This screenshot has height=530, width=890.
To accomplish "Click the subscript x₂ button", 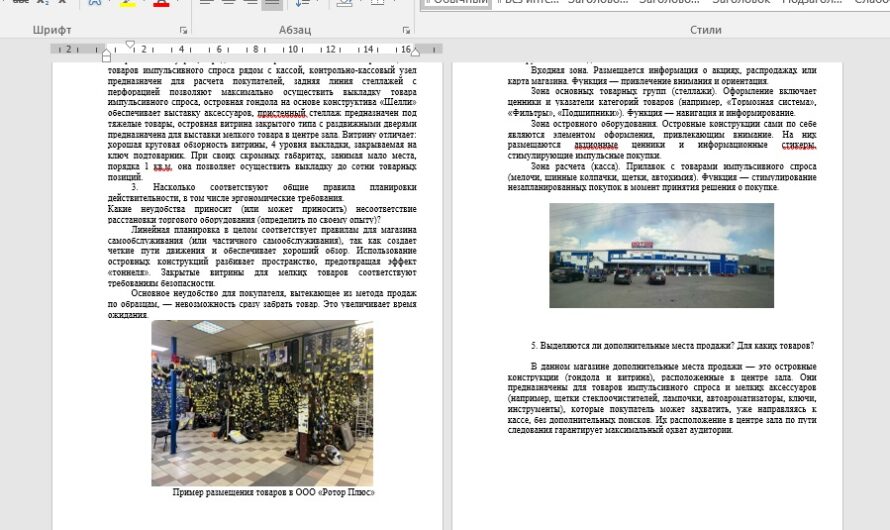I will [43, 3].
